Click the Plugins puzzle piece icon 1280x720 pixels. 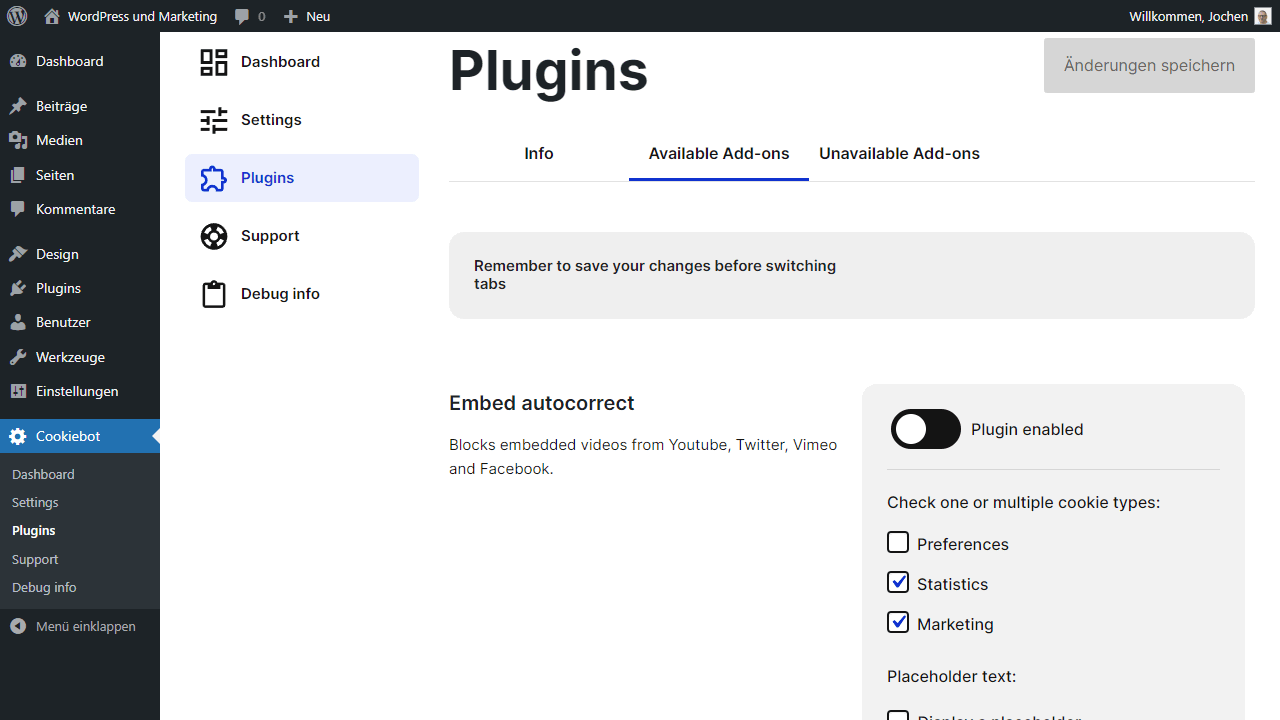coord(213,177)
